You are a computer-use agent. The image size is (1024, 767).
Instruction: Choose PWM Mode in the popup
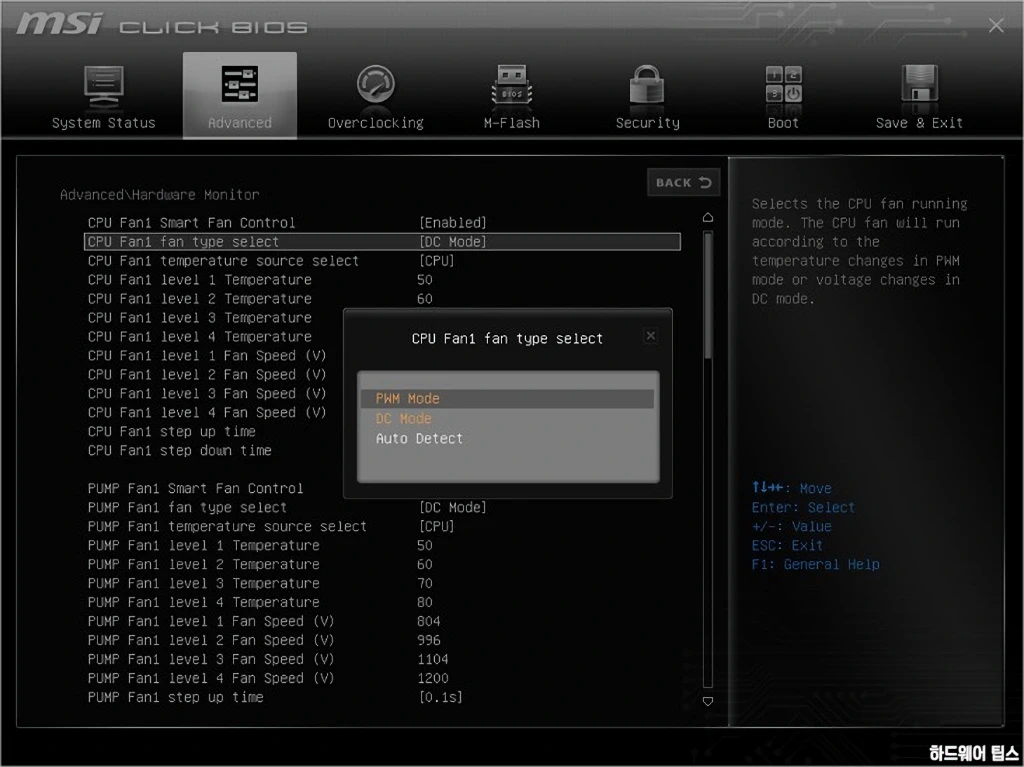click(507, 399)
